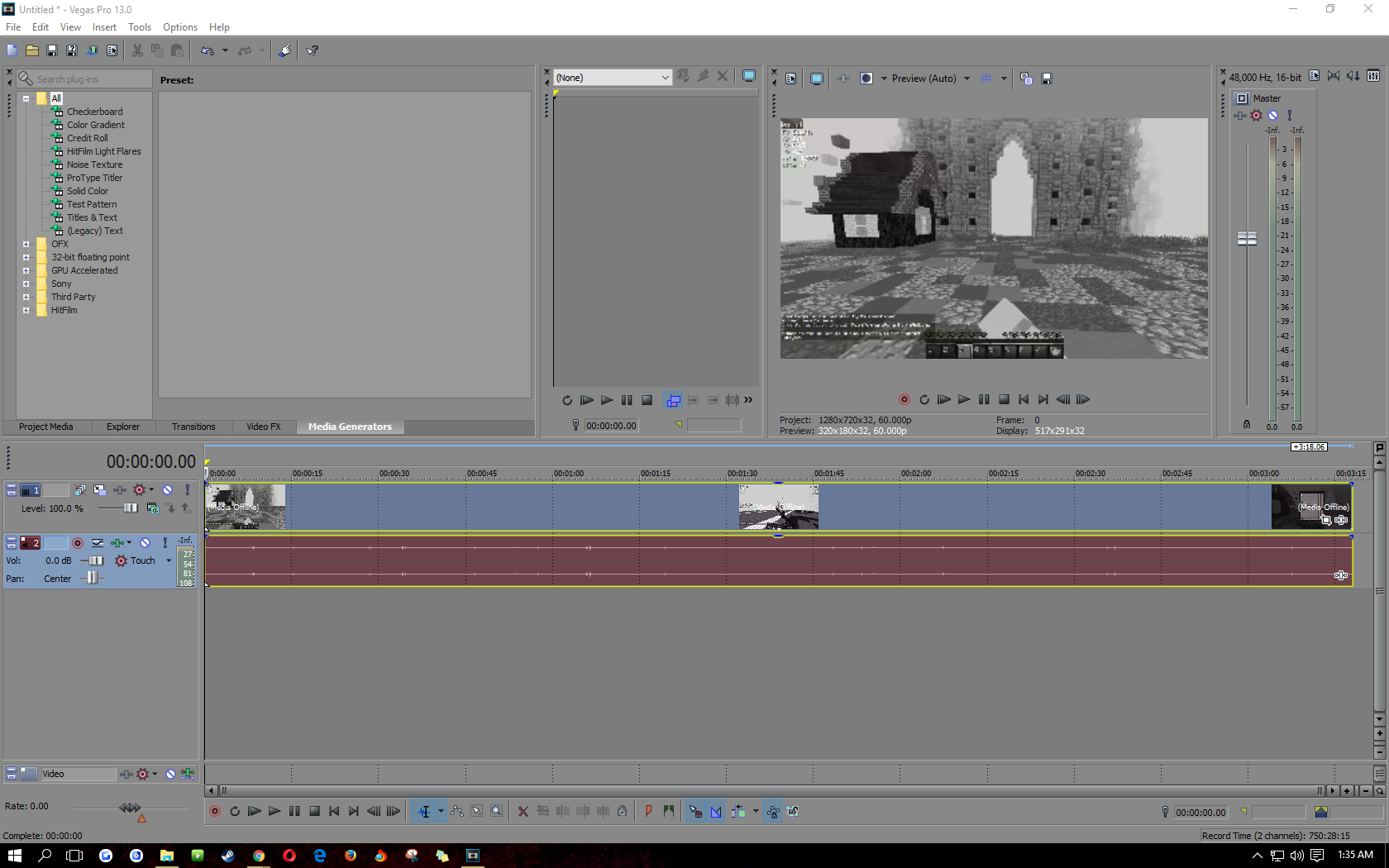The image size is (1389, 868).
Task: Cut selection with the scissors icon
Action: [x=137, y=50]
